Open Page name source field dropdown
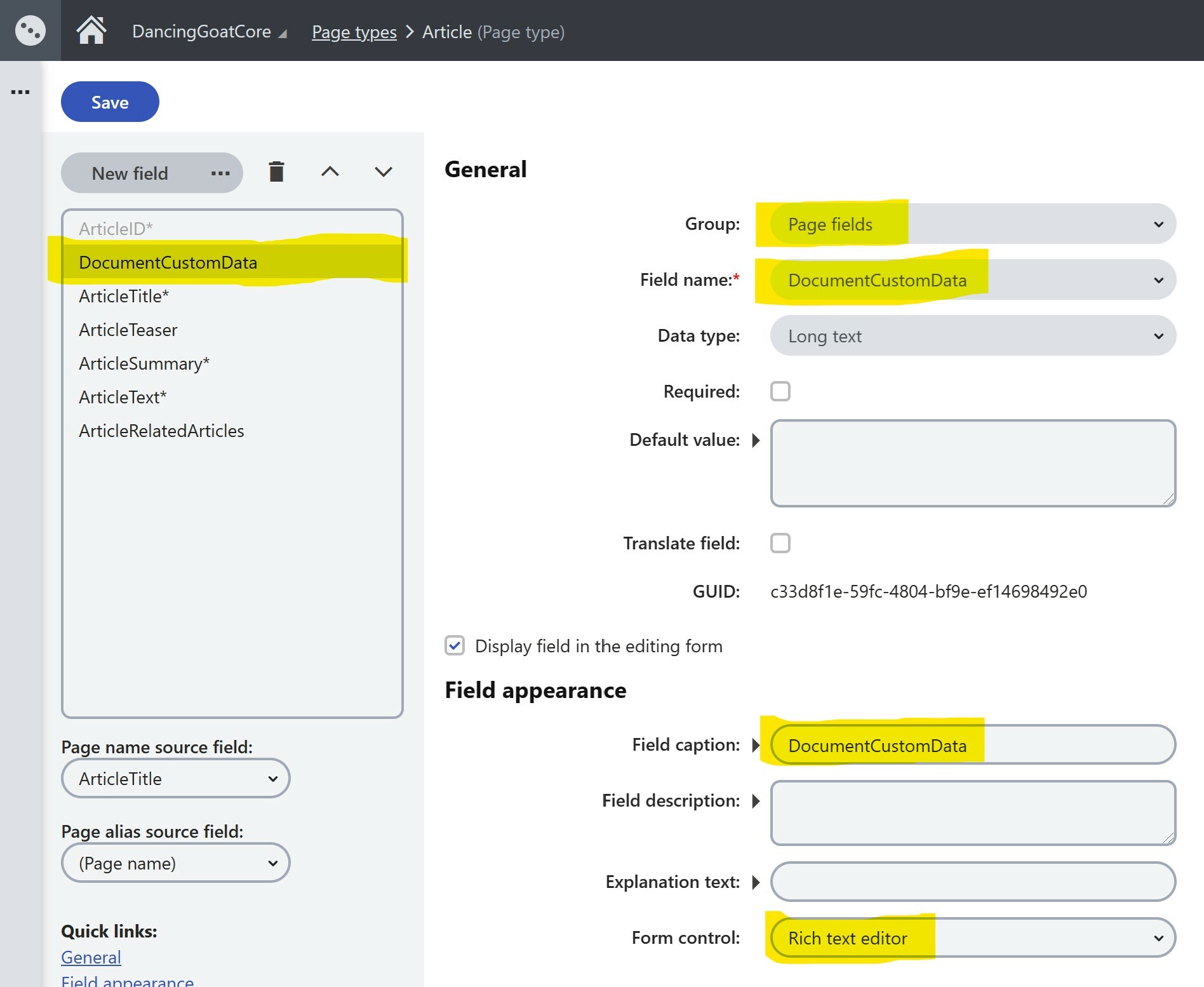 pyautogui.click(x=176, y=778)
